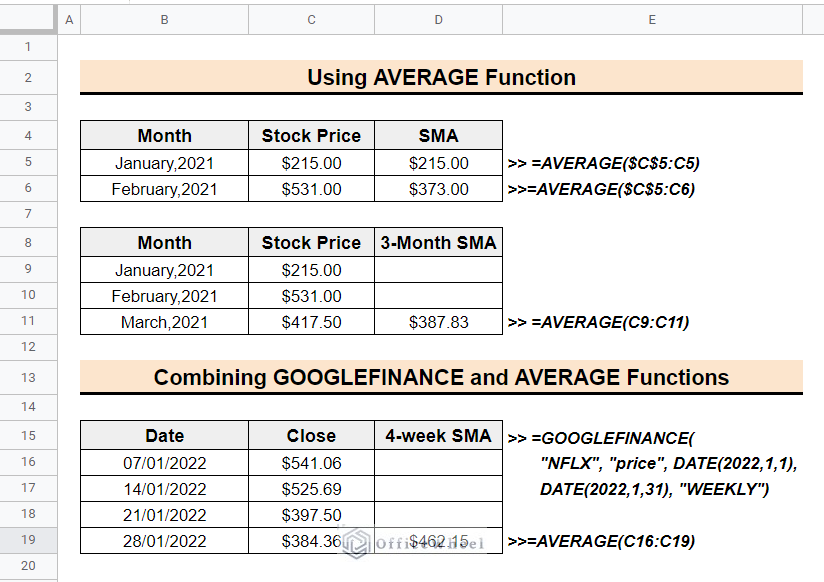Screen dimensions: 824x582
Task: Click the 'DATE(2022,1,31), "WEEKLY")' text
Action: [655, 489]
